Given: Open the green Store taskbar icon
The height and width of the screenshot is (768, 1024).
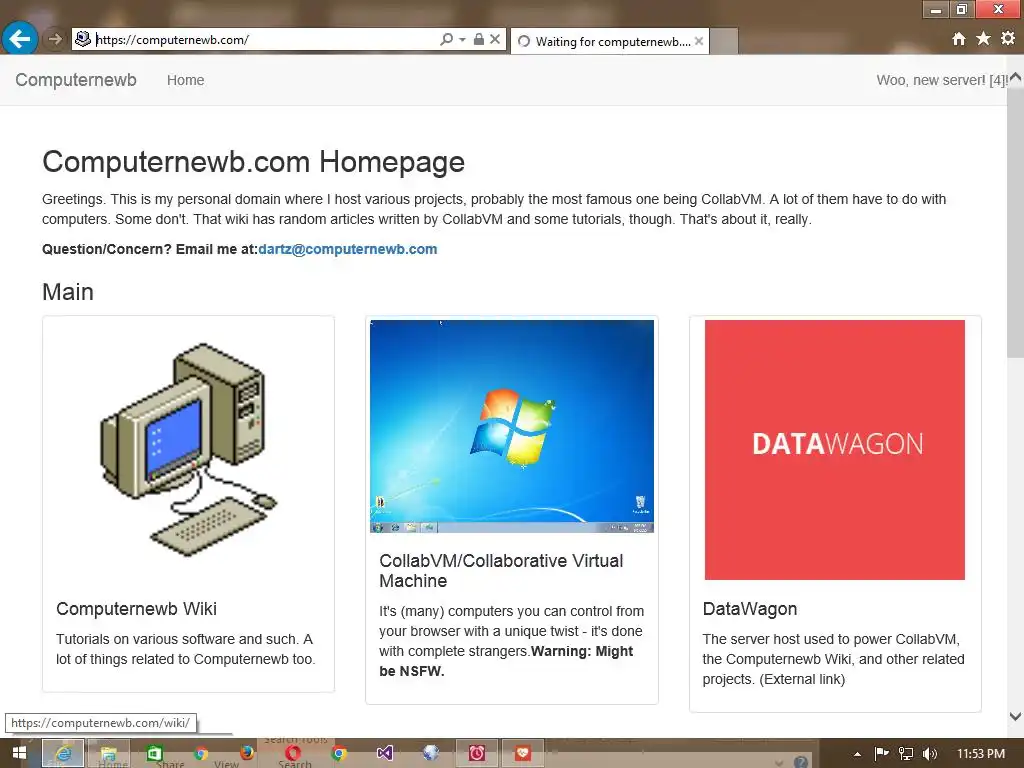Looking at the screenshot, I should tap(154, 753).
